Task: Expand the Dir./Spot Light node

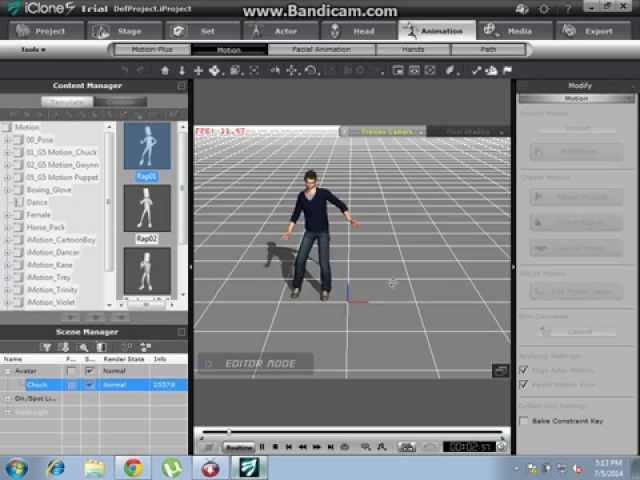Action: coord(7,398)
